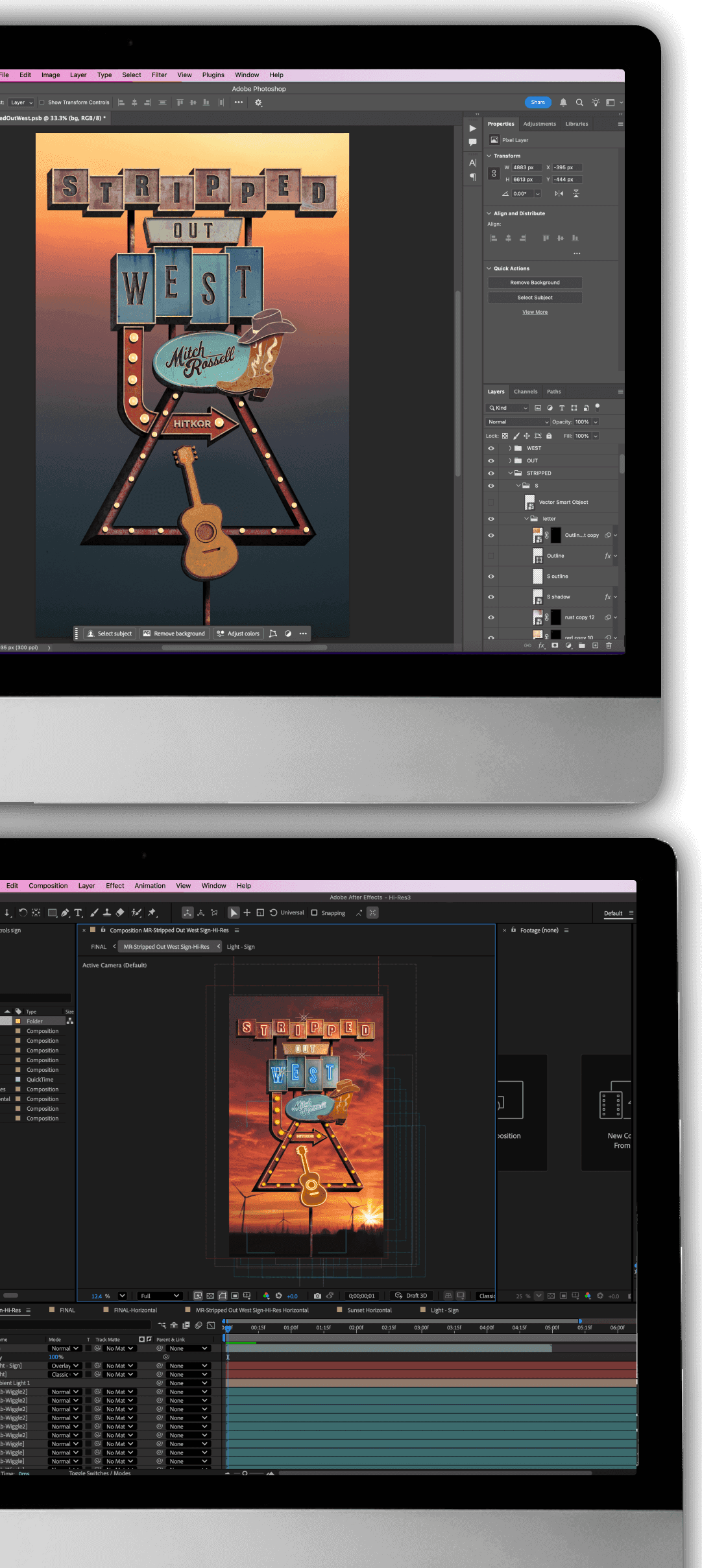
Task: Expand the WEST layer group
Action: (x=510, y=449)
